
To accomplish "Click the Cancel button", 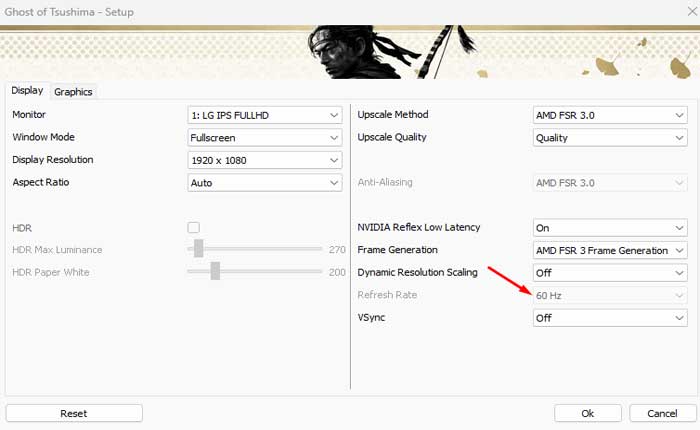I will [x=661, y=413].
